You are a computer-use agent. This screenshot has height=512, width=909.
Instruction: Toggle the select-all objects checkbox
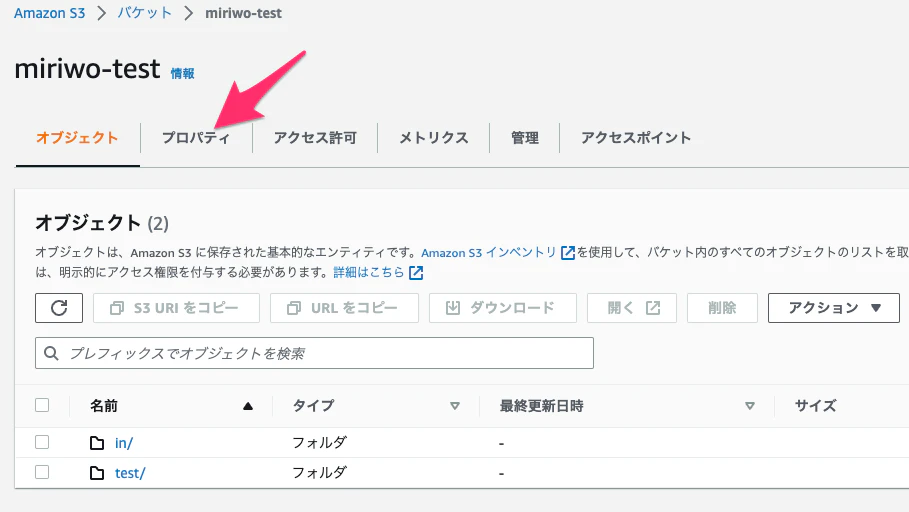(42, 405)
